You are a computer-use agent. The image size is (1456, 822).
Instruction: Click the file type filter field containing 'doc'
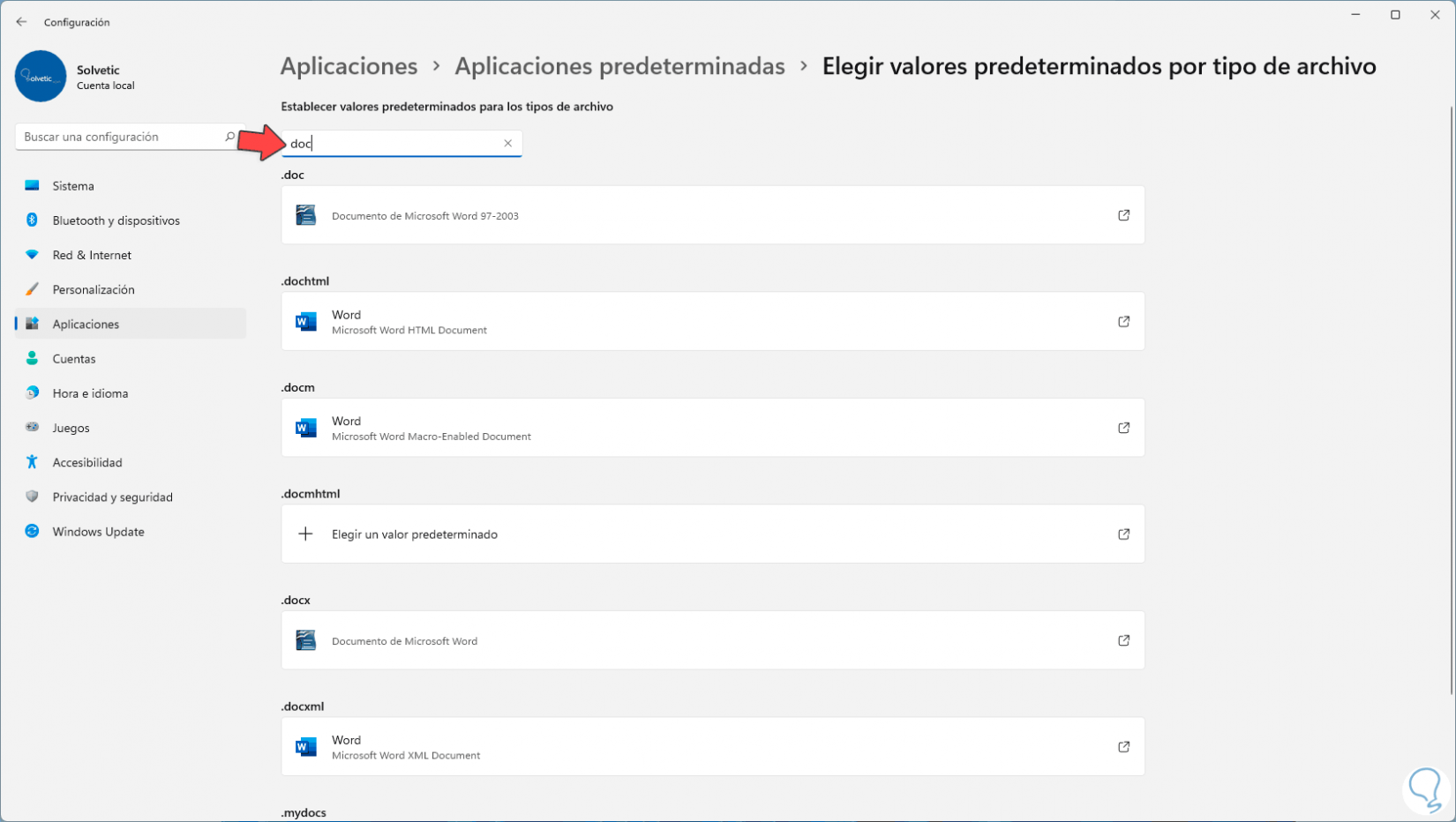(x=402, y=144)
